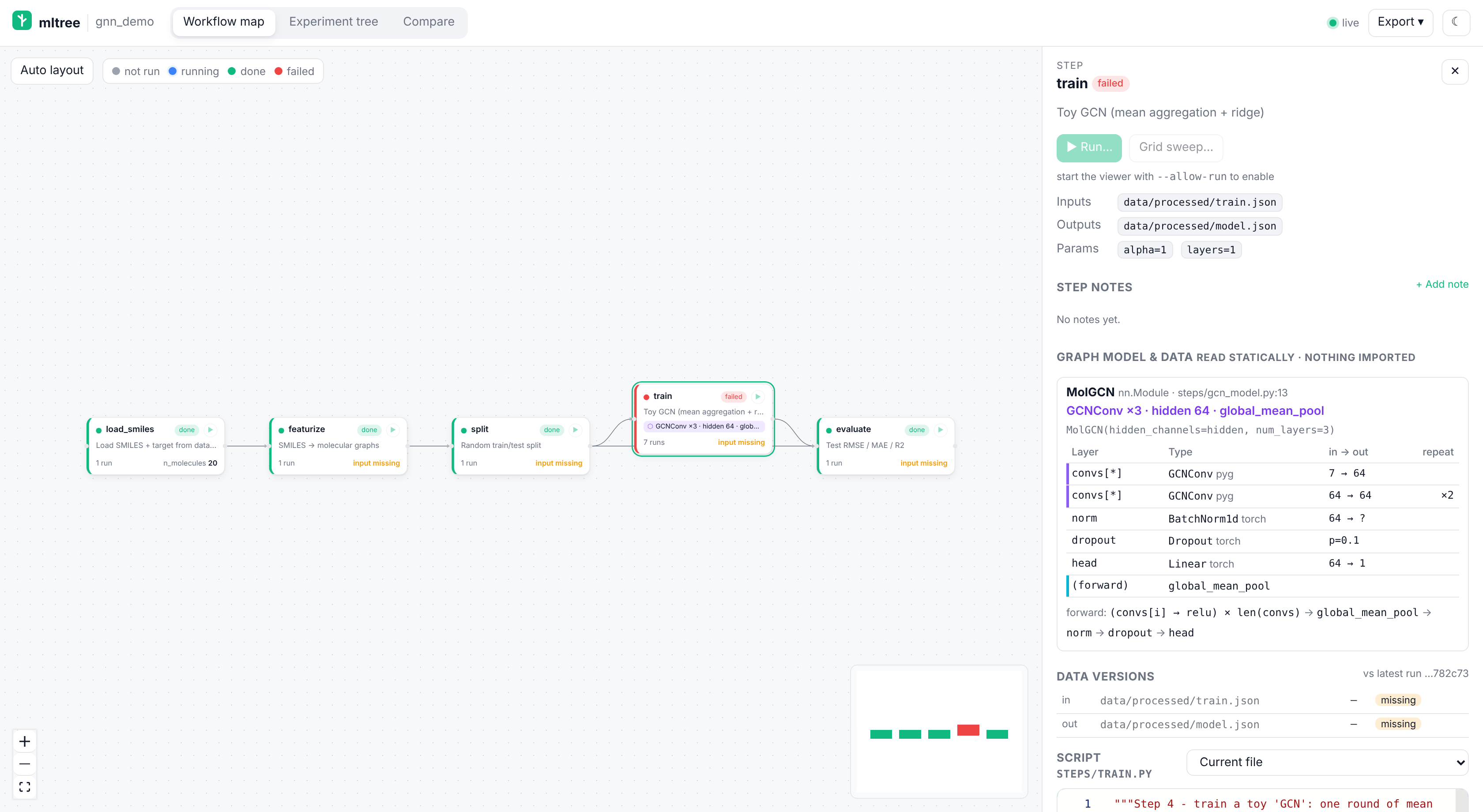The image size is (1483, 812).
Task: Open the Export dropdown
Action: [x=1400, y=22]
